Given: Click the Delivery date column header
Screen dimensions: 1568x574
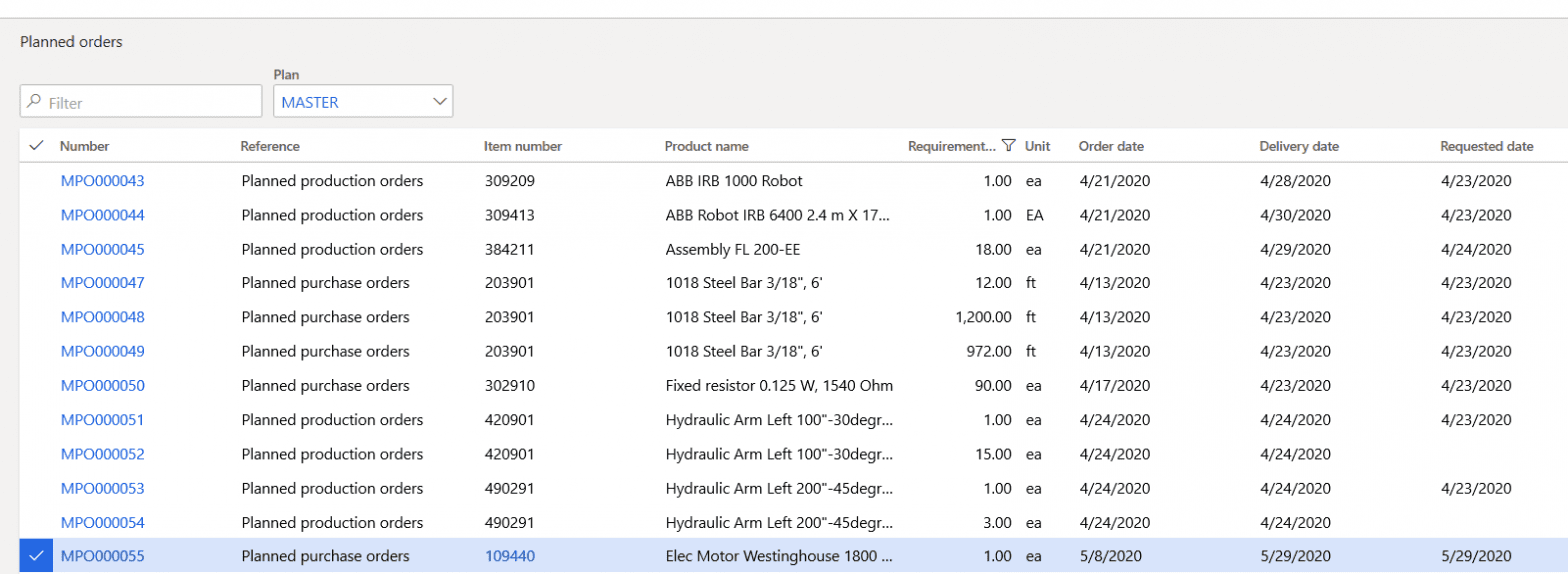Looking at the screenshot, I should point(1299,146).
